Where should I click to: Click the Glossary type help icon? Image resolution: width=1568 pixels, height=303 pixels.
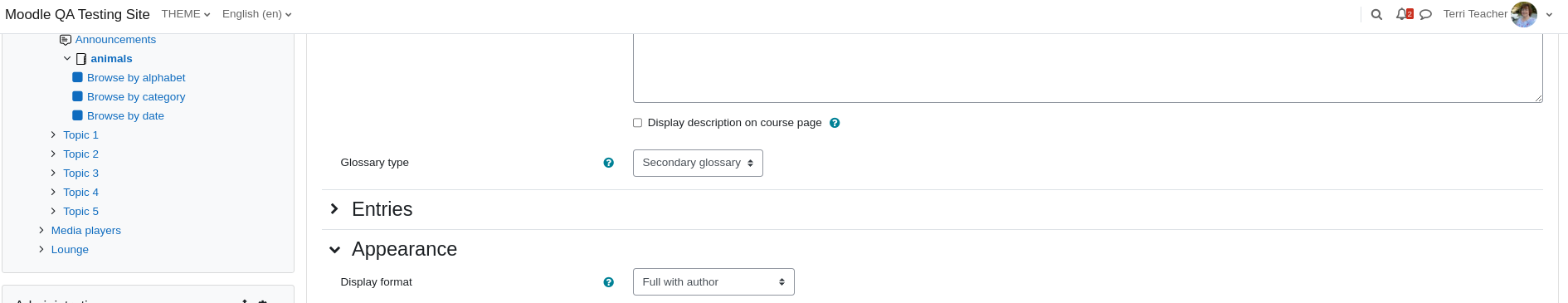(609, 163)
